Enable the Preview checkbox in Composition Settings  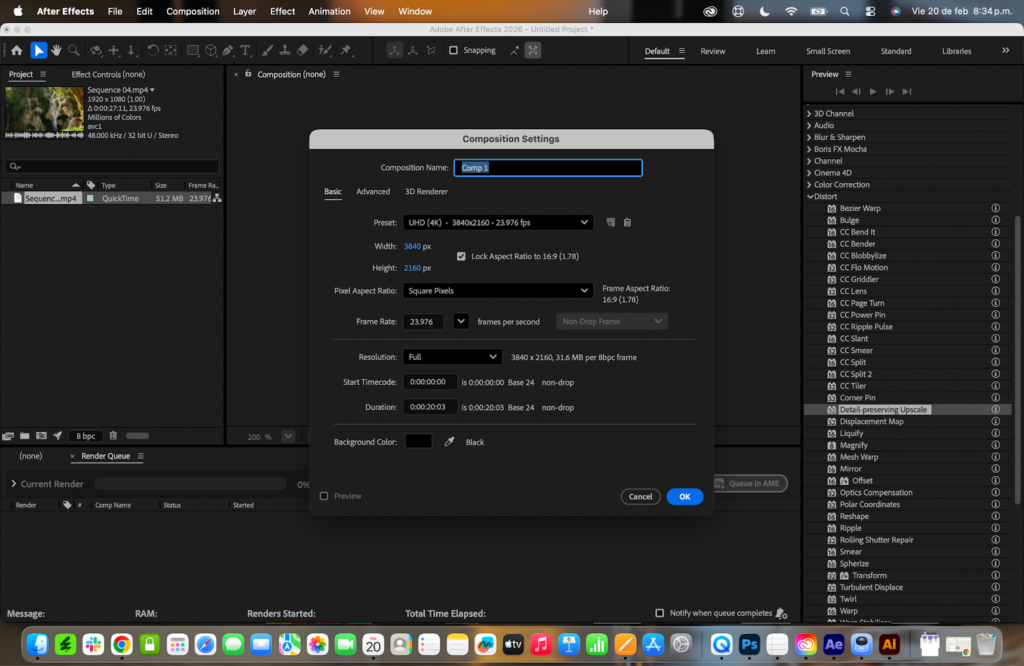[325, 495]
